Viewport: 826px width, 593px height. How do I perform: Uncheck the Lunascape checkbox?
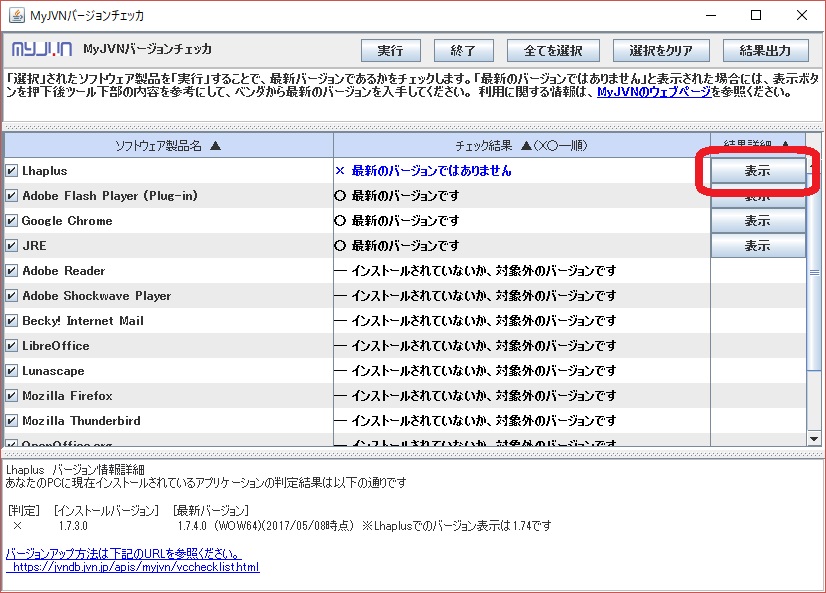point(12,371)
